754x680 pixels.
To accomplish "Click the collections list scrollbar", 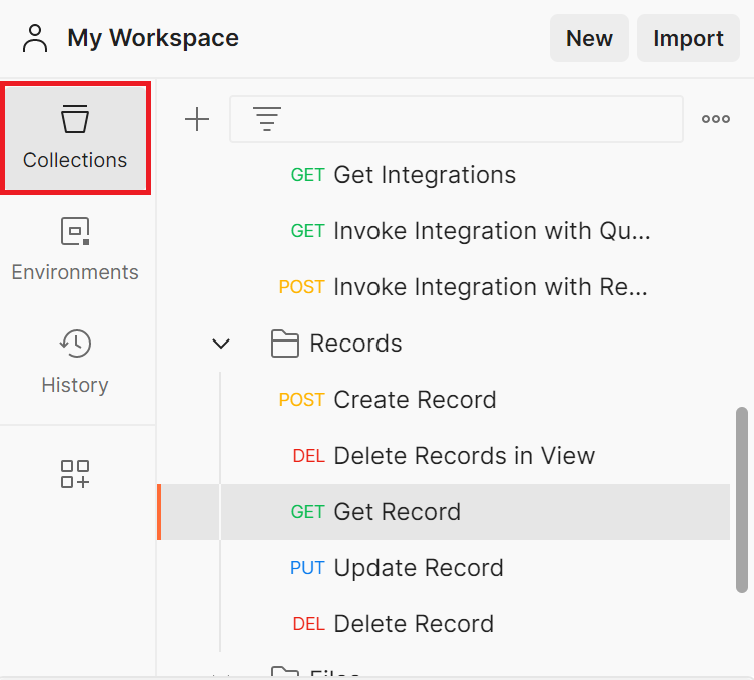I will tap(742, 500).
